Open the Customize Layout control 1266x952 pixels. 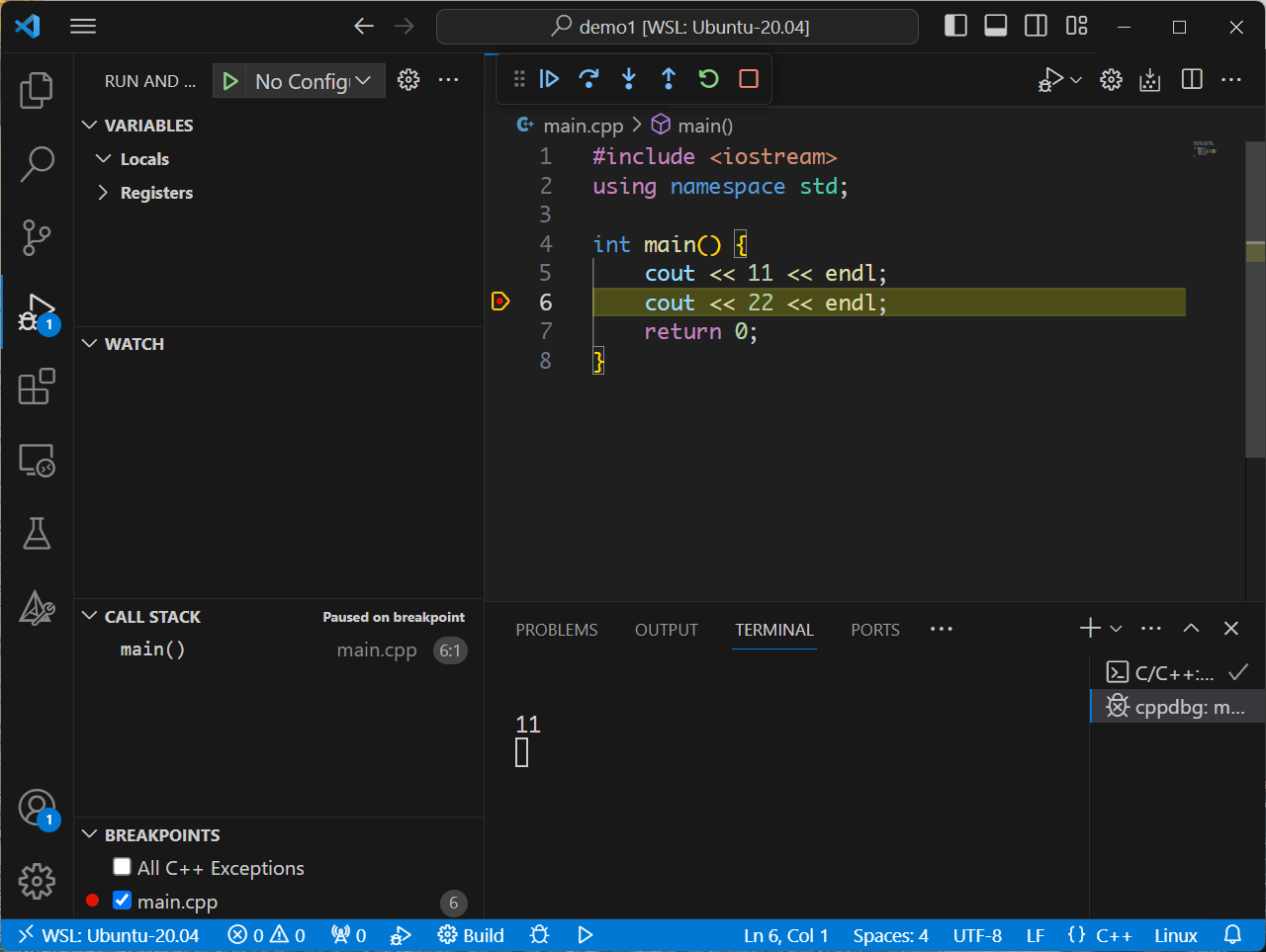click(x=1076, y=27)
